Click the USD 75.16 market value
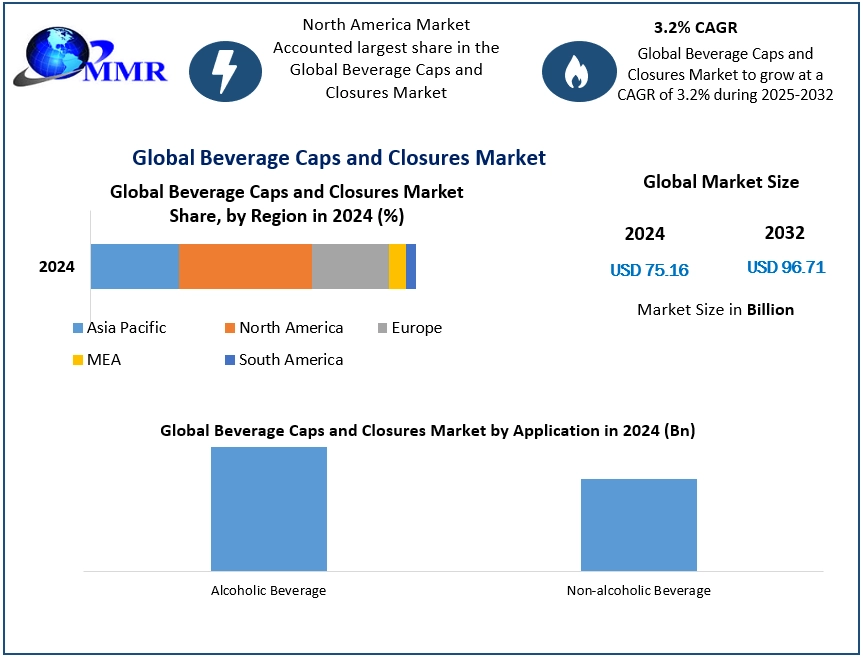 649,270
